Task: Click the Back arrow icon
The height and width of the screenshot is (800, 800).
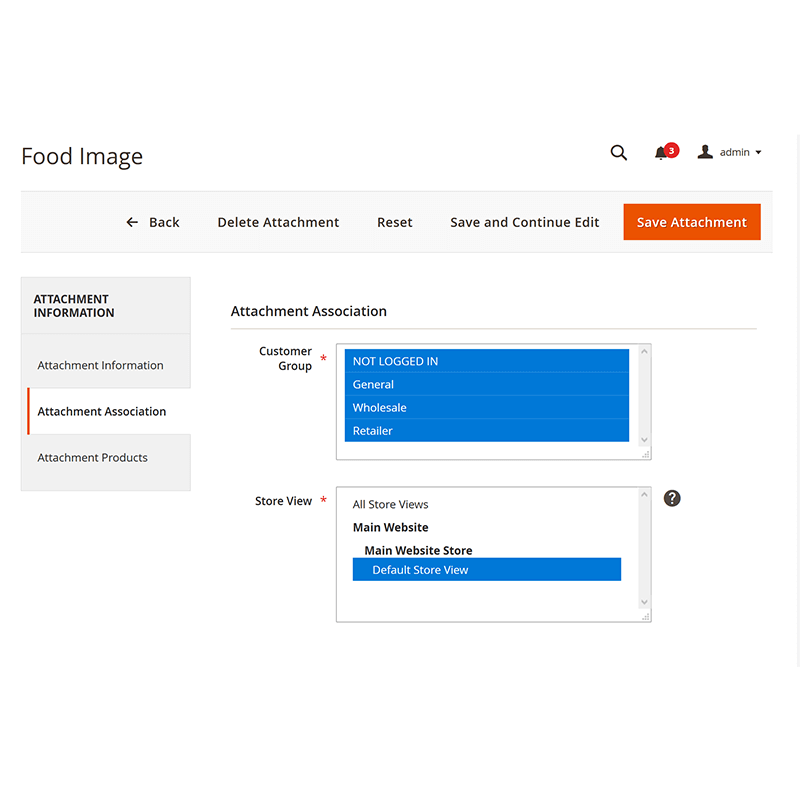Action: pyautogui.click(x=132, y=222)
